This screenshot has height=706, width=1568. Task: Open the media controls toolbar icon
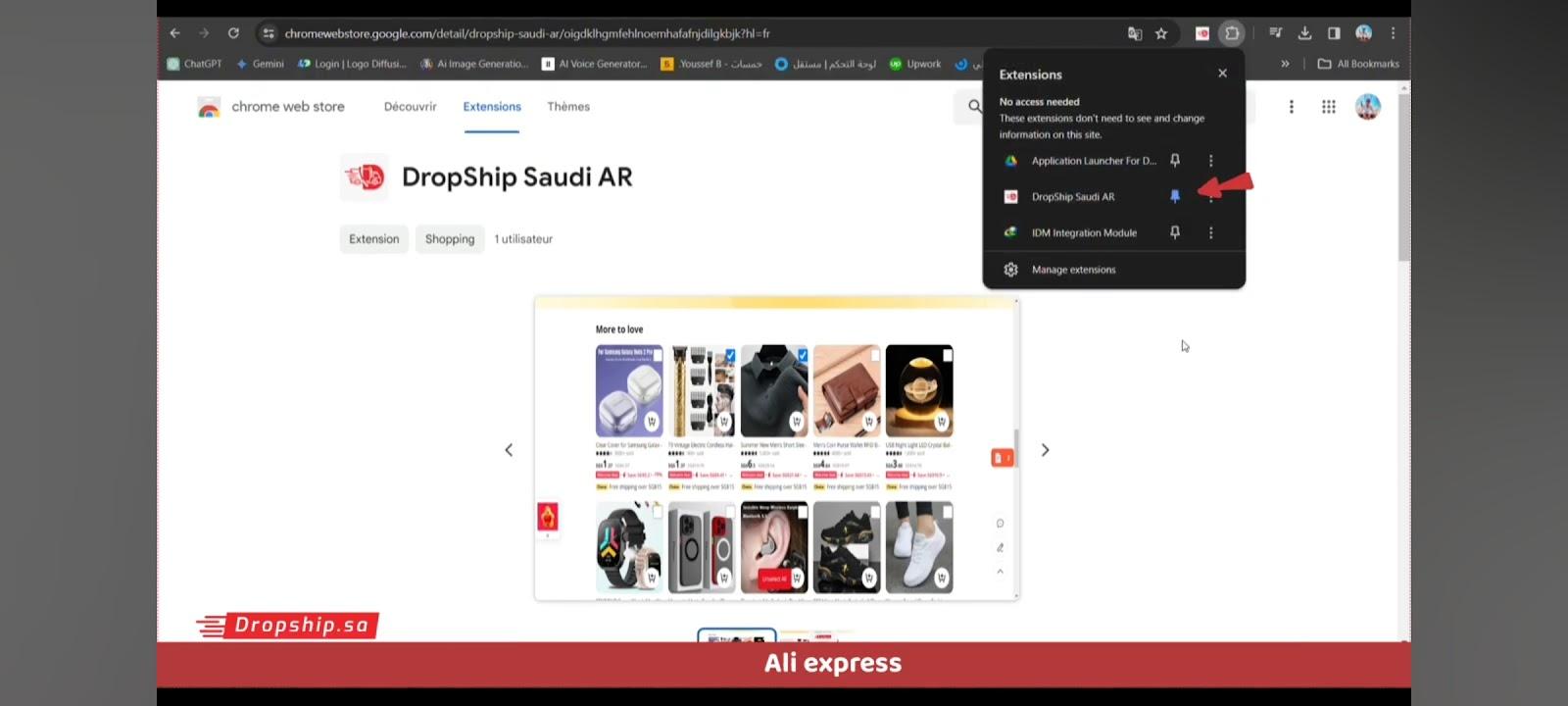tap(1275, 33)
